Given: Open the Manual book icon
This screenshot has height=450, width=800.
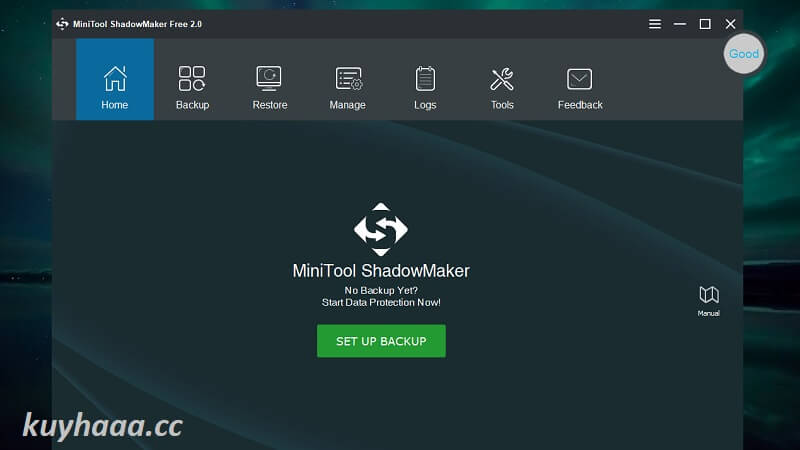Looking at the screenshot, I should [x=709, y=301].
